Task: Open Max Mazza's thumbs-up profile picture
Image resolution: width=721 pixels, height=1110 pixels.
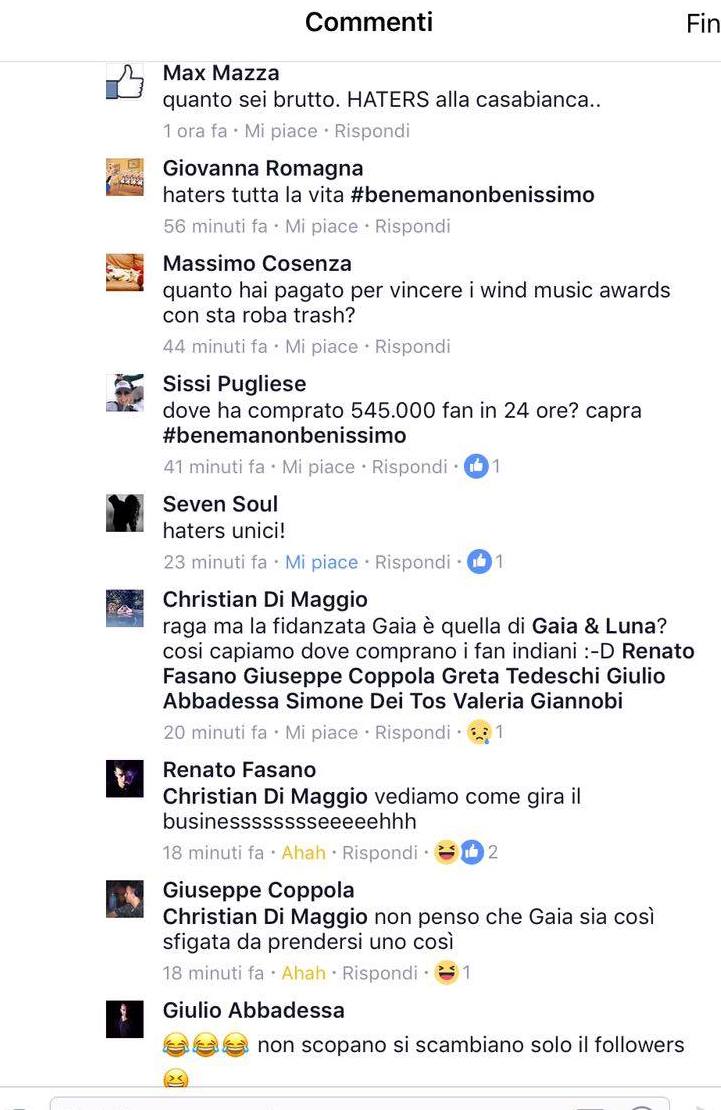Action: [x=125, y=82]
